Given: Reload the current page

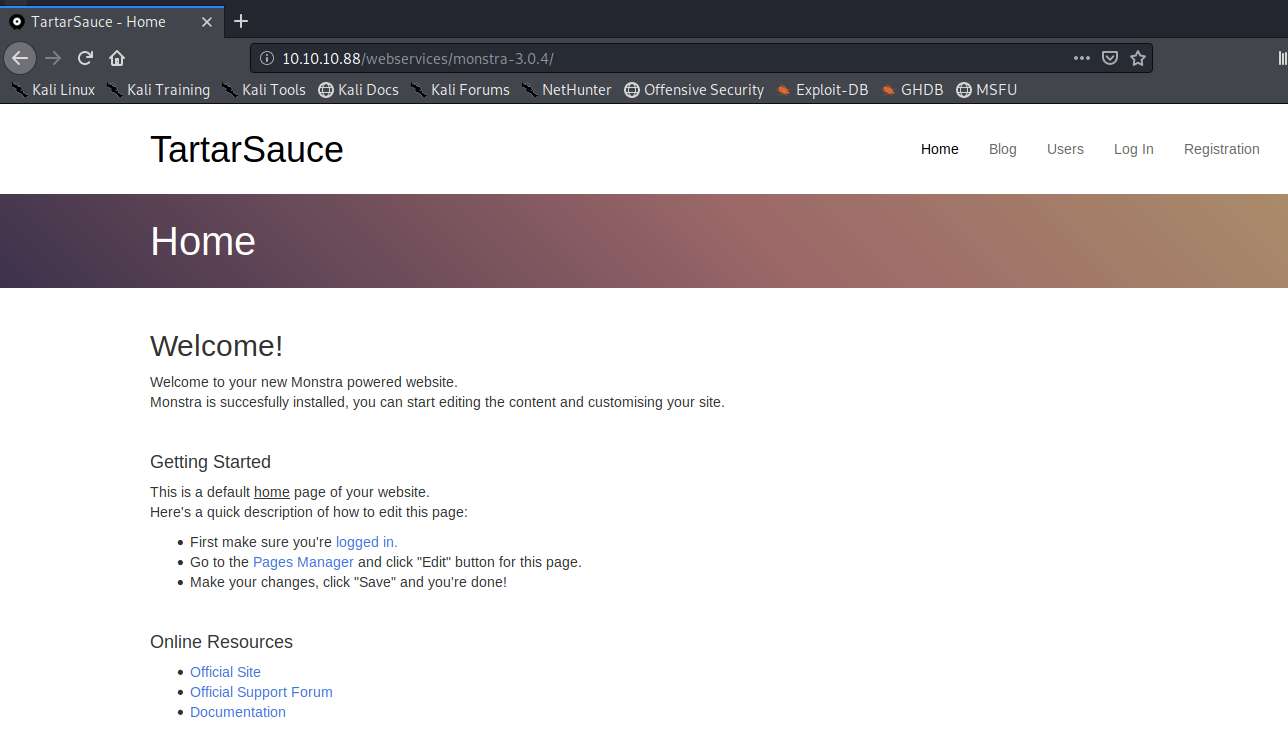Looking at the screenshot, I should coord(85,58).
